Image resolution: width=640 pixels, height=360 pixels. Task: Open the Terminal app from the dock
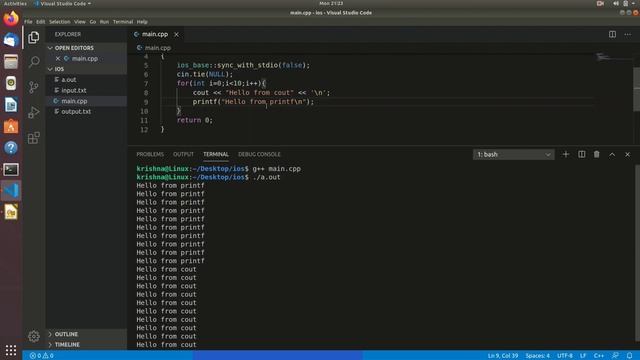tap(11, 169)
